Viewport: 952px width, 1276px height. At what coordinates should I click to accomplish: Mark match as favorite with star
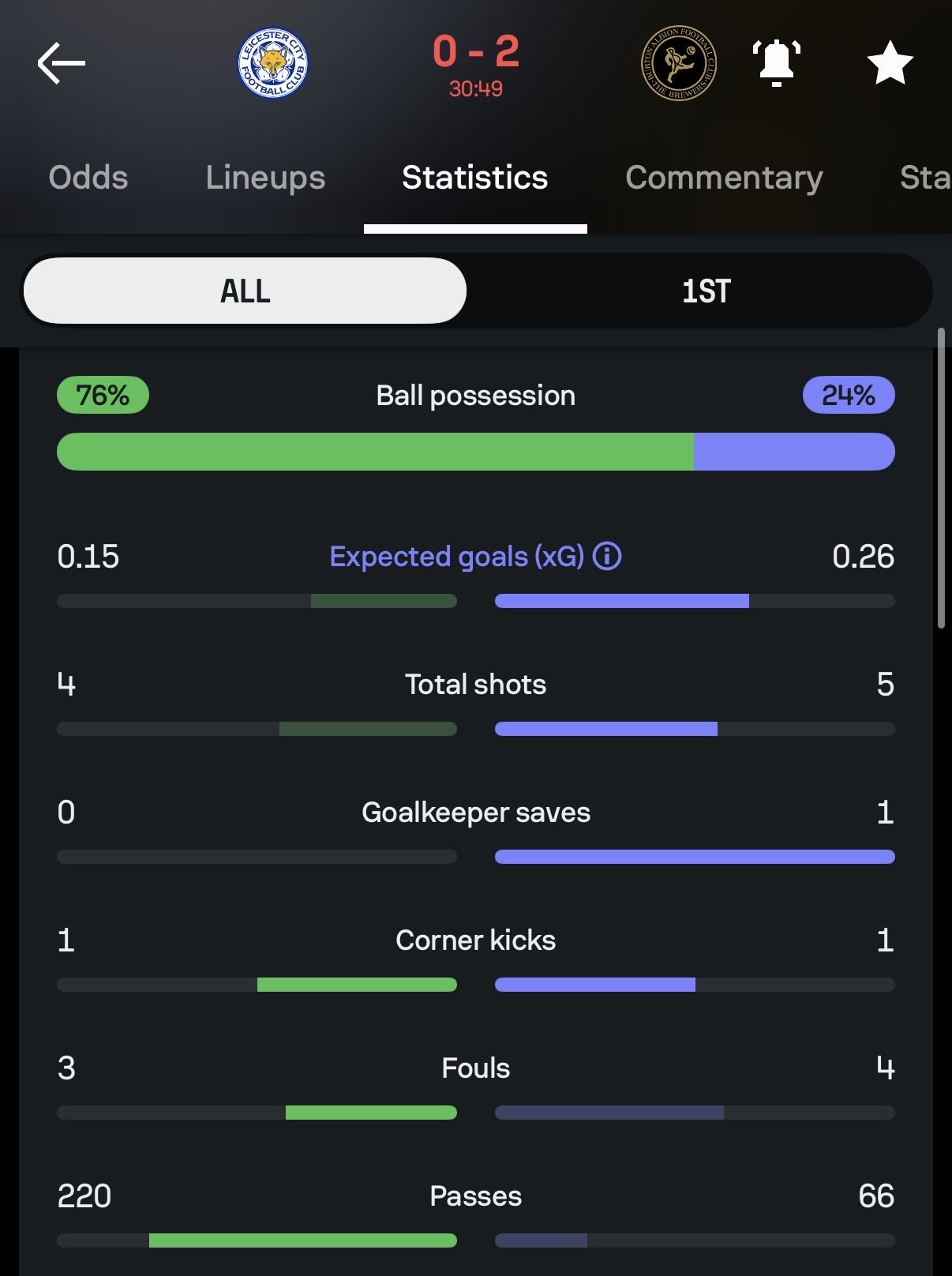[890, 63]
